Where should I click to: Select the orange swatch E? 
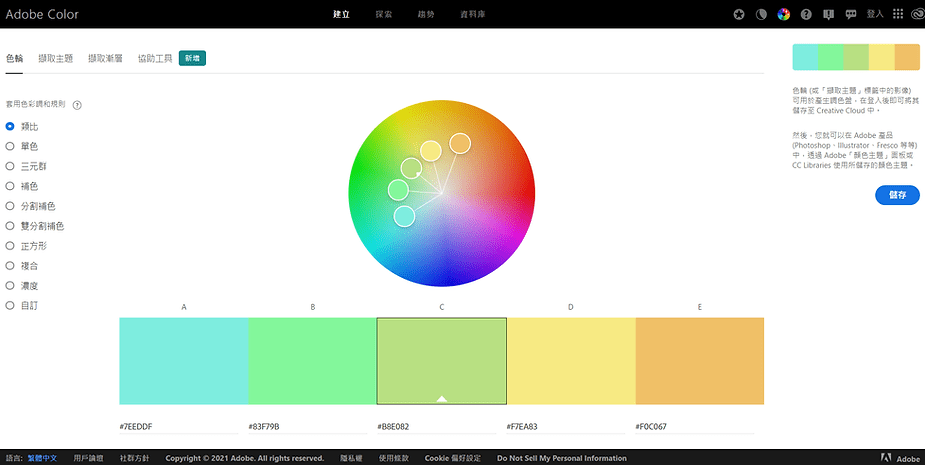click(700, 361)
